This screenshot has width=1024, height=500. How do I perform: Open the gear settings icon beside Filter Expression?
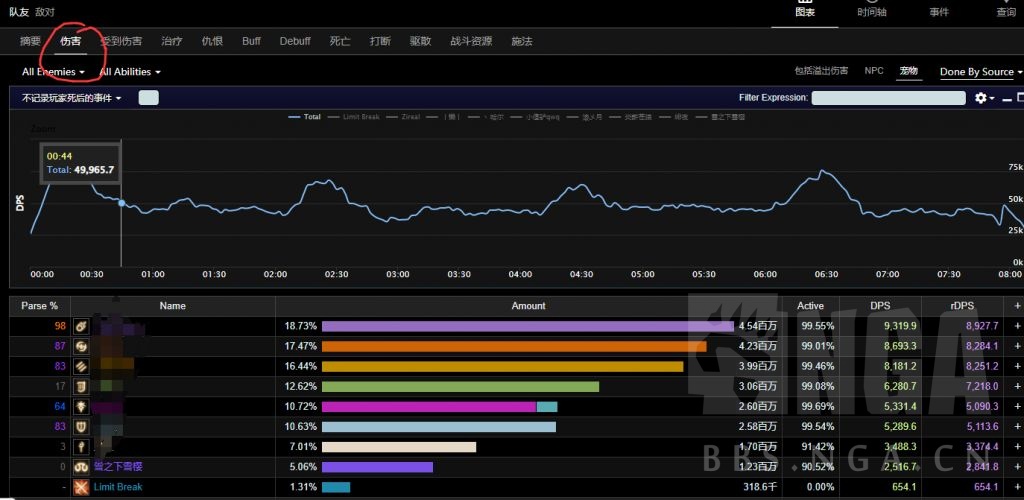point(982,98)
